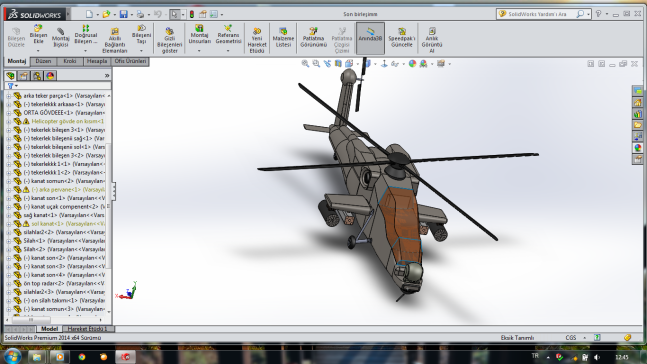
Task: Open the FeatureManager design tree tab
Action: pos(10,76)
